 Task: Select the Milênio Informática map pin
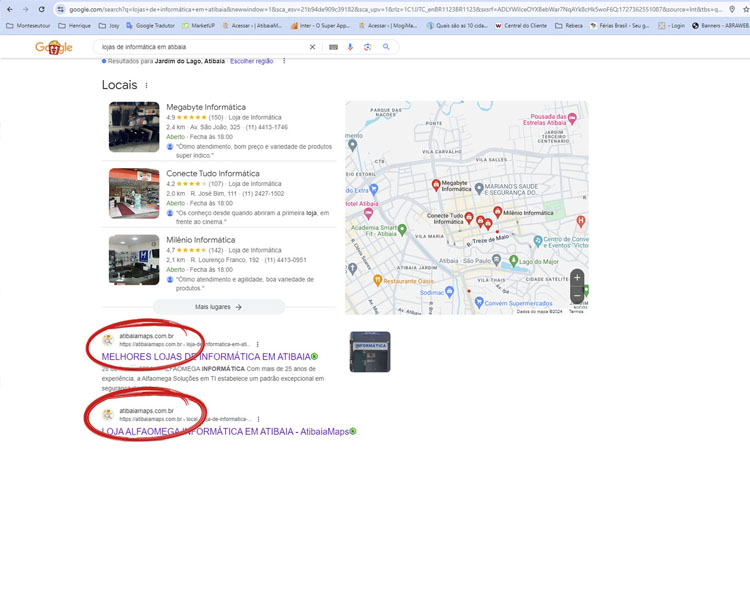click(497, 211)
